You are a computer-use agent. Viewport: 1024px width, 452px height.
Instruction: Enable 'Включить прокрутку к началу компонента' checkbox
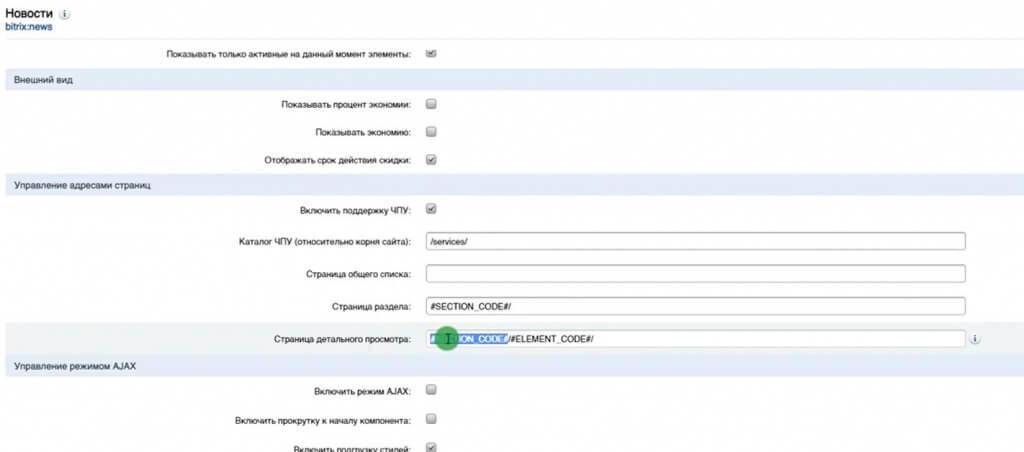[431, 419]
